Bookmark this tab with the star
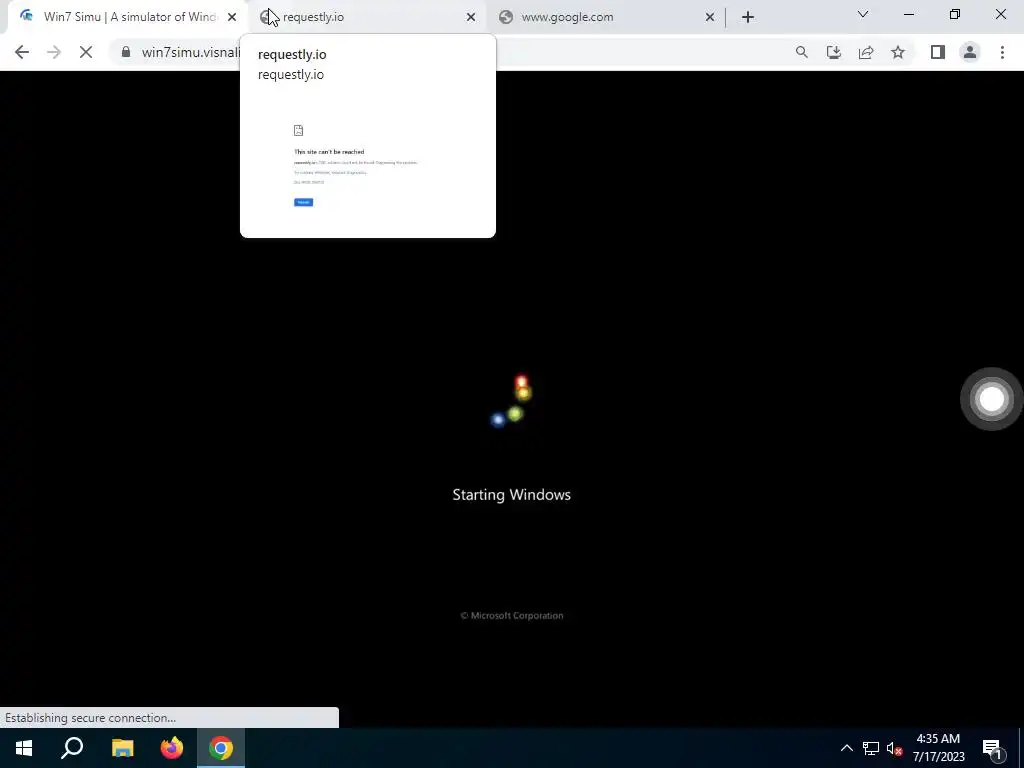The image size is (1024, 768). 898,52
